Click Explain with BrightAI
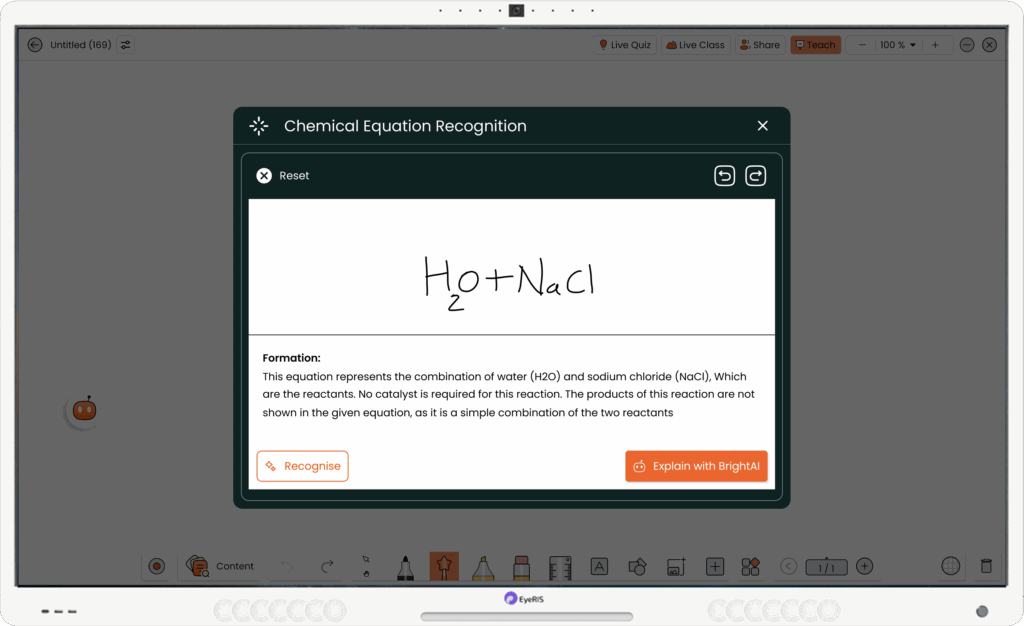Screen dimensions: 1024x626 click(x=696, y=466)
